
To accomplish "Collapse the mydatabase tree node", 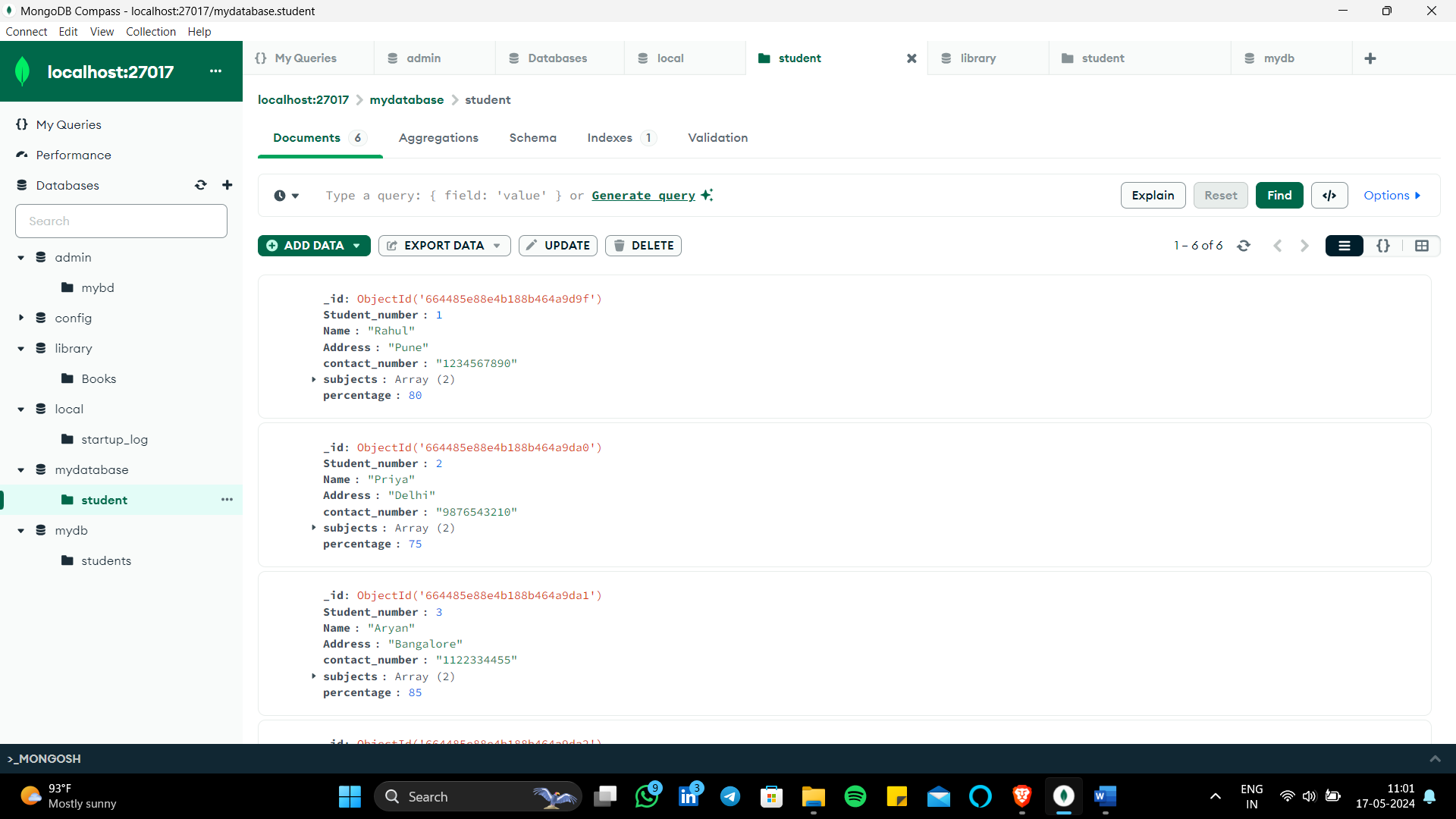I will [x=21, y=470].
